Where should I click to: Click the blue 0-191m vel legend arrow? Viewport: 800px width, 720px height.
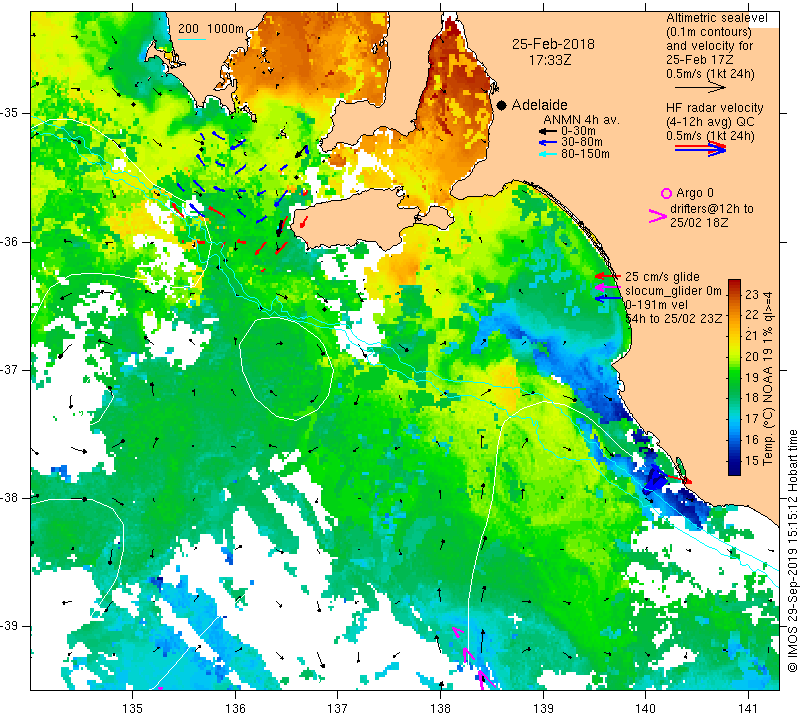[x=608, y=297]
